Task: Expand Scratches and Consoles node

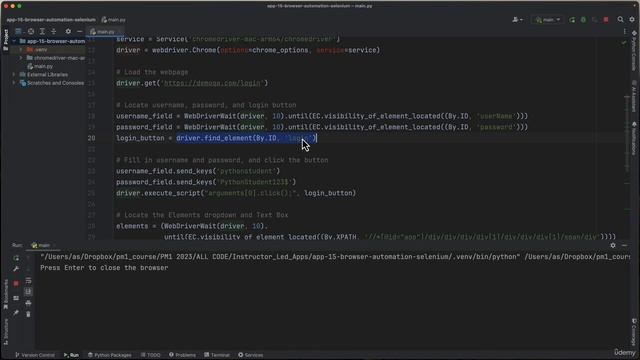Action: click(14, 83)
